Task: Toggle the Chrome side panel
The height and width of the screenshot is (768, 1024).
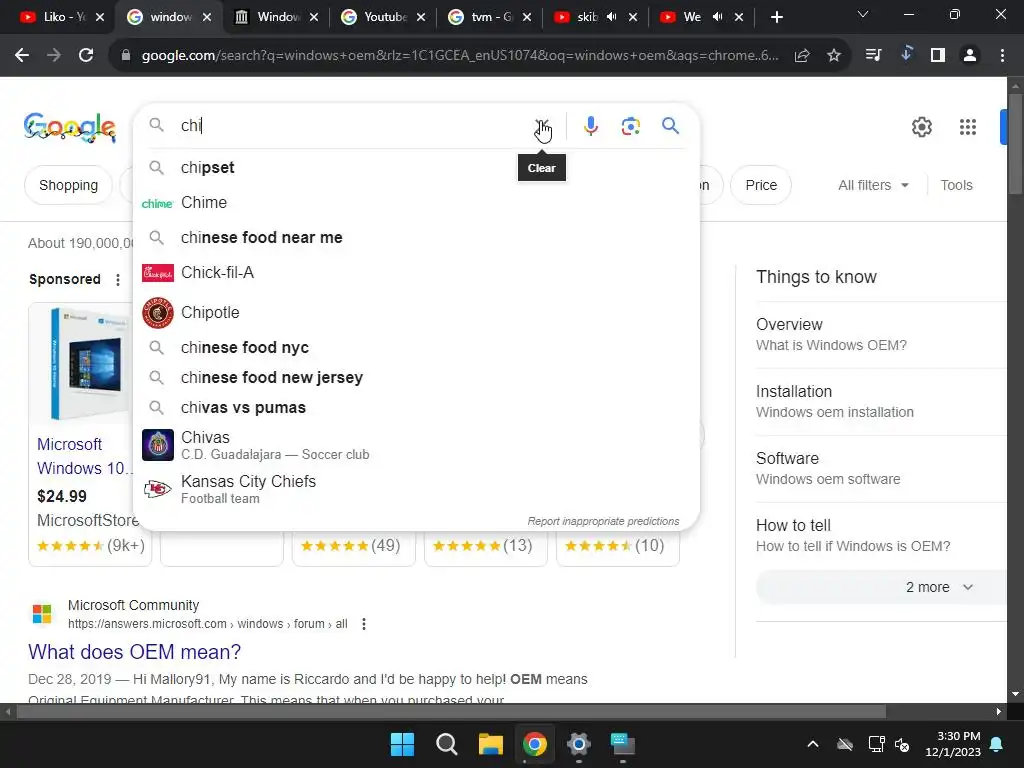Action: point(938,56)
